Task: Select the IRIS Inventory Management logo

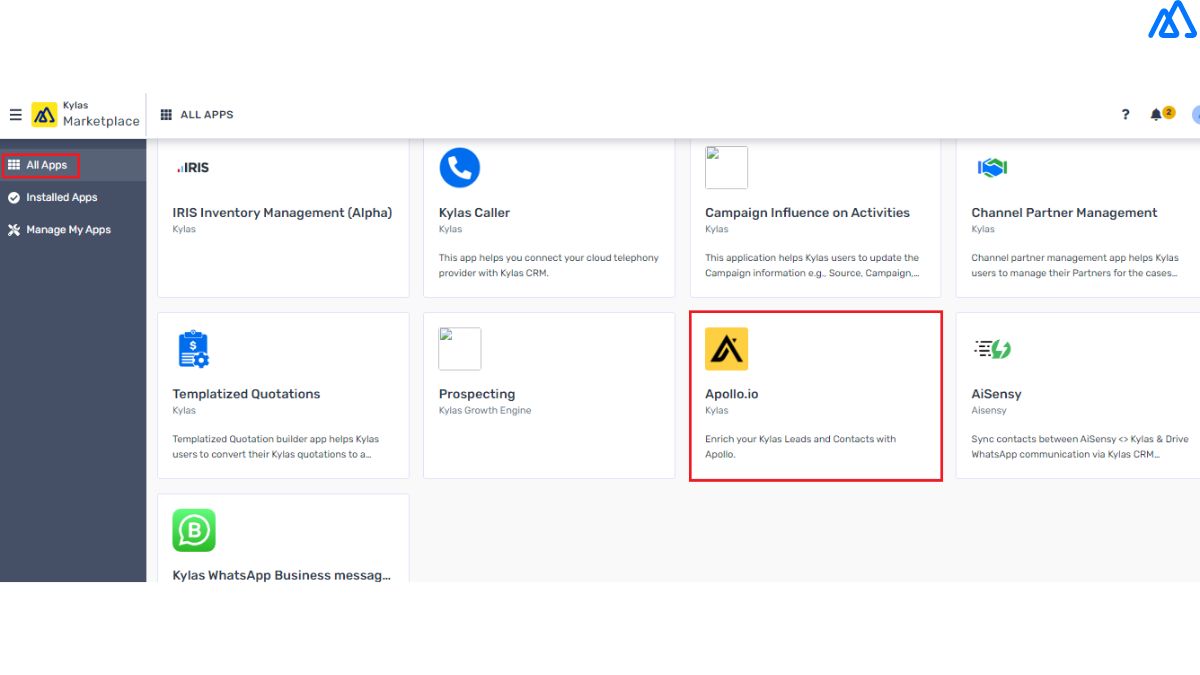Action: pos(192,167)
